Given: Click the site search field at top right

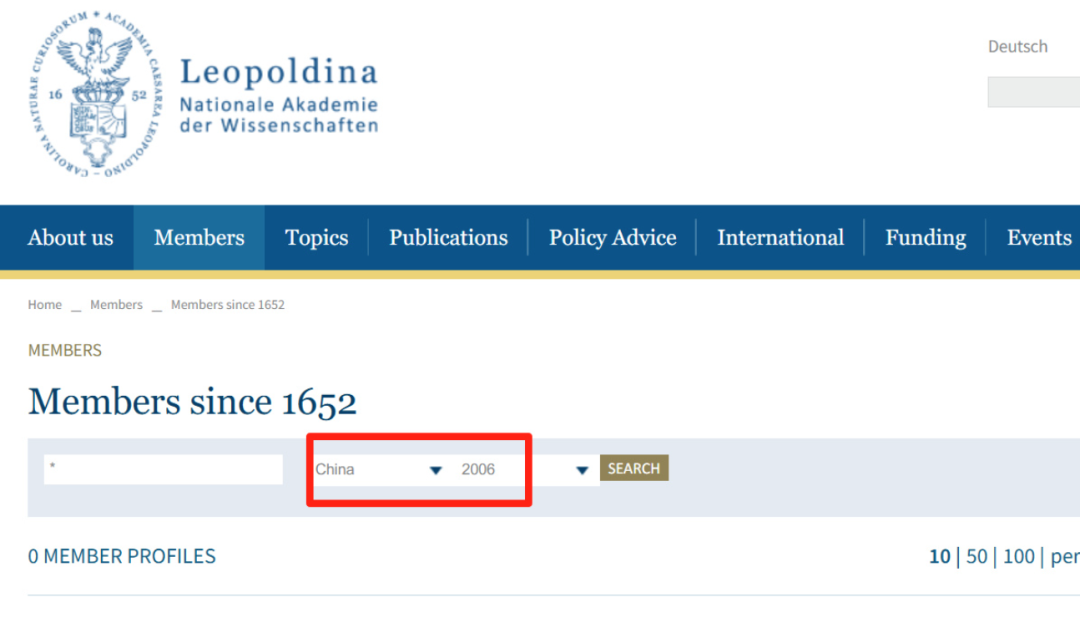Looking at the screenshot, I should [1033, 92].
